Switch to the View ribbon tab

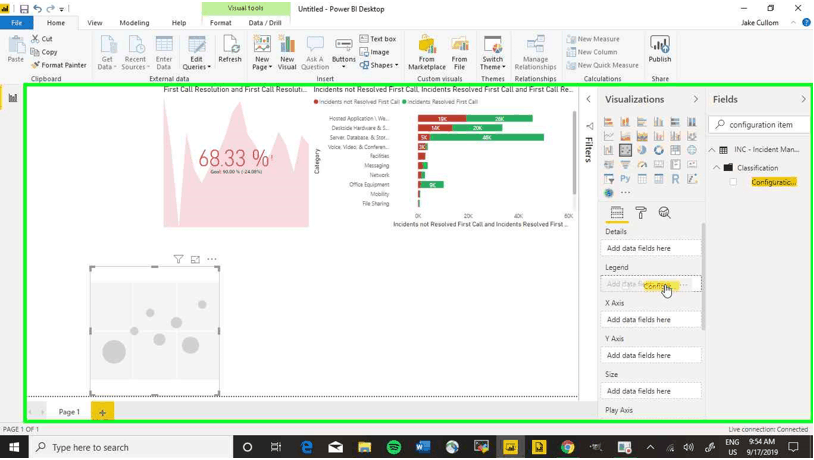(94, 23)
